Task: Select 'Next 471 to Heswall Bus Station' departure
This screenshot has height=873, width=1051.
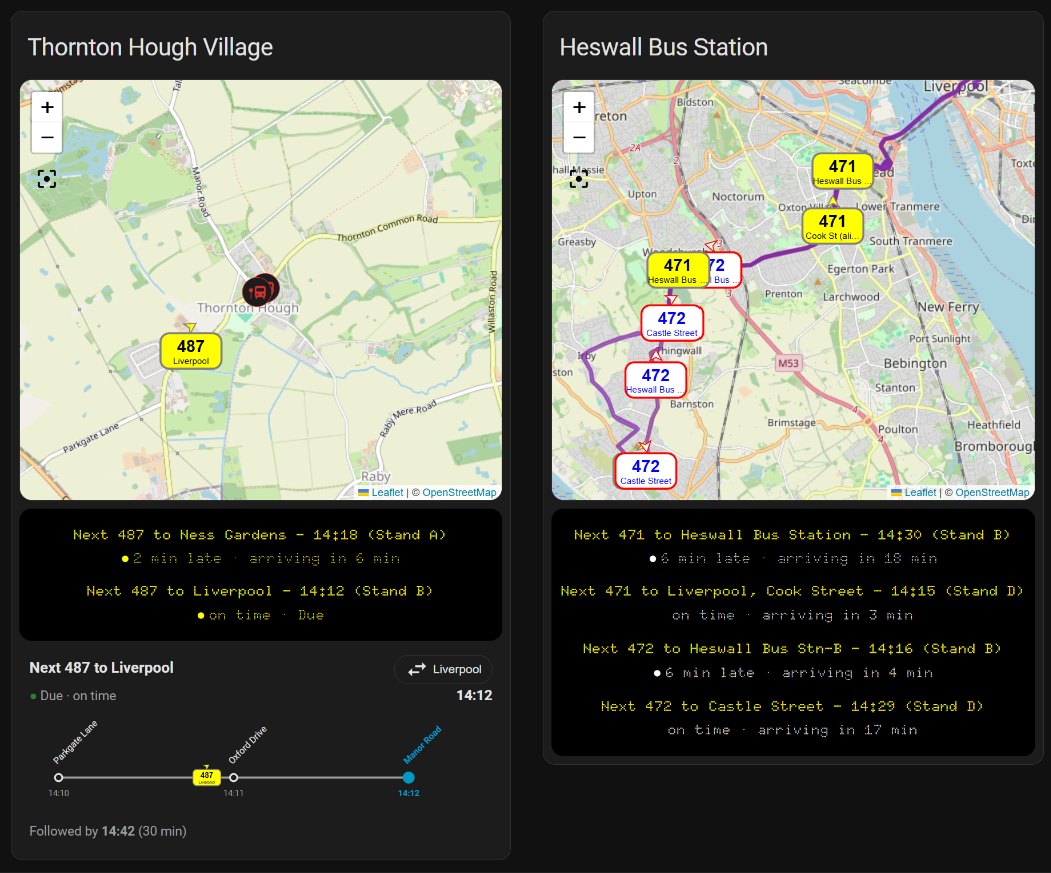Action: 792,535
